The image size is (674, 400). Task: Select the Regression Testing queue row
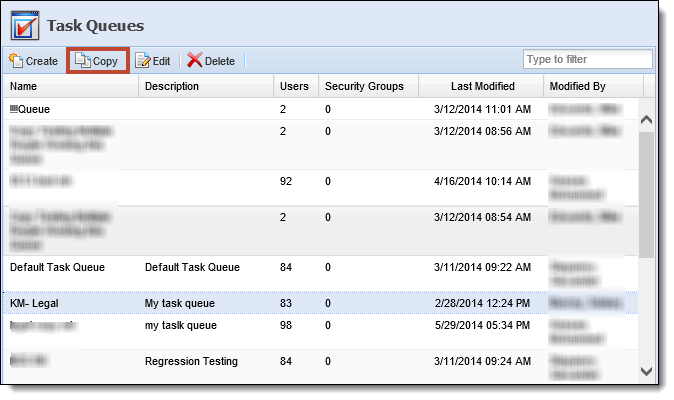pyautogui.click(x=320, y=365)
